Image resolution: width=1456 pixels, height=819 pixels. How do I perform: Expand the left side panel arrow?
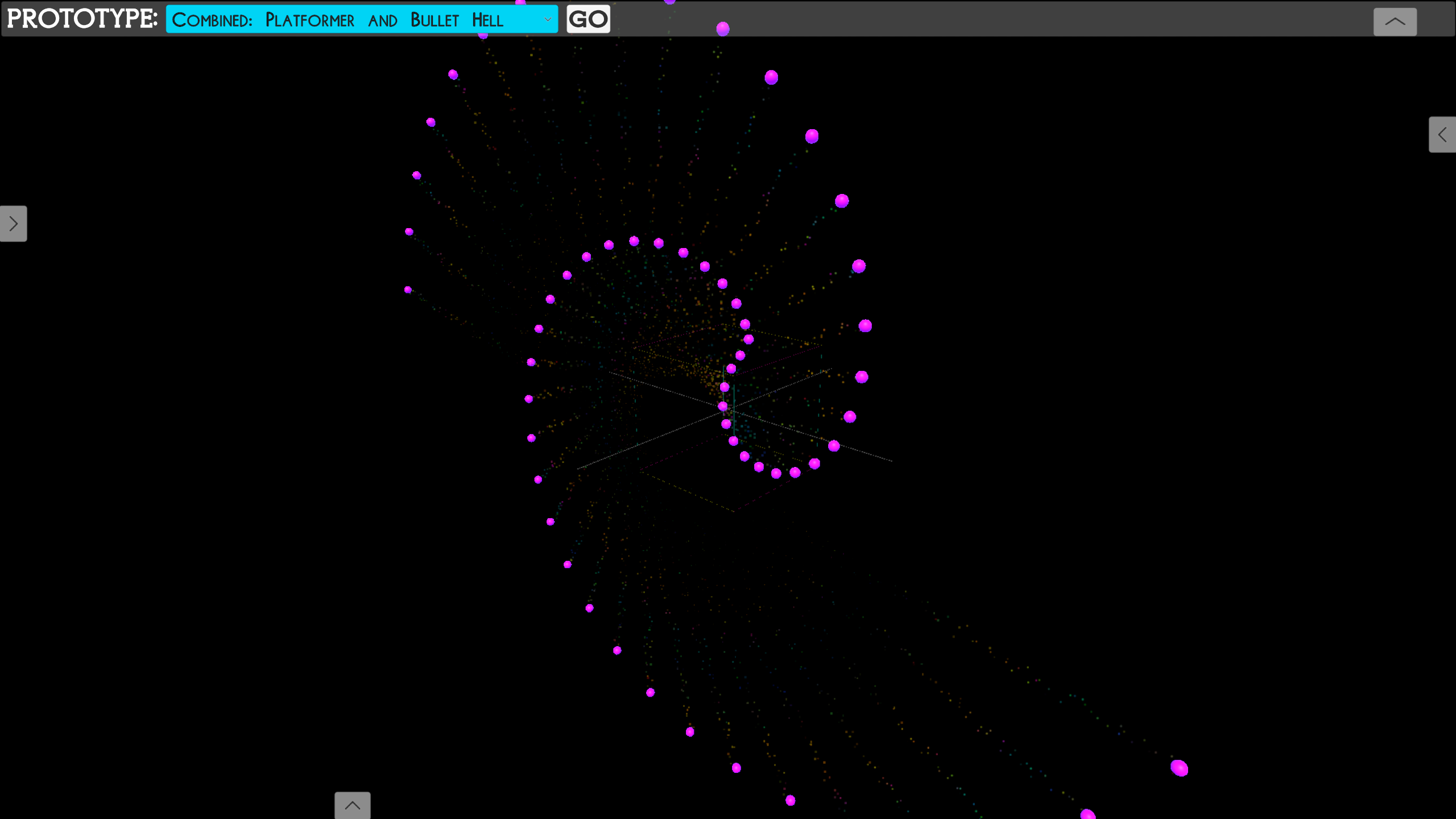click(13, 224)
